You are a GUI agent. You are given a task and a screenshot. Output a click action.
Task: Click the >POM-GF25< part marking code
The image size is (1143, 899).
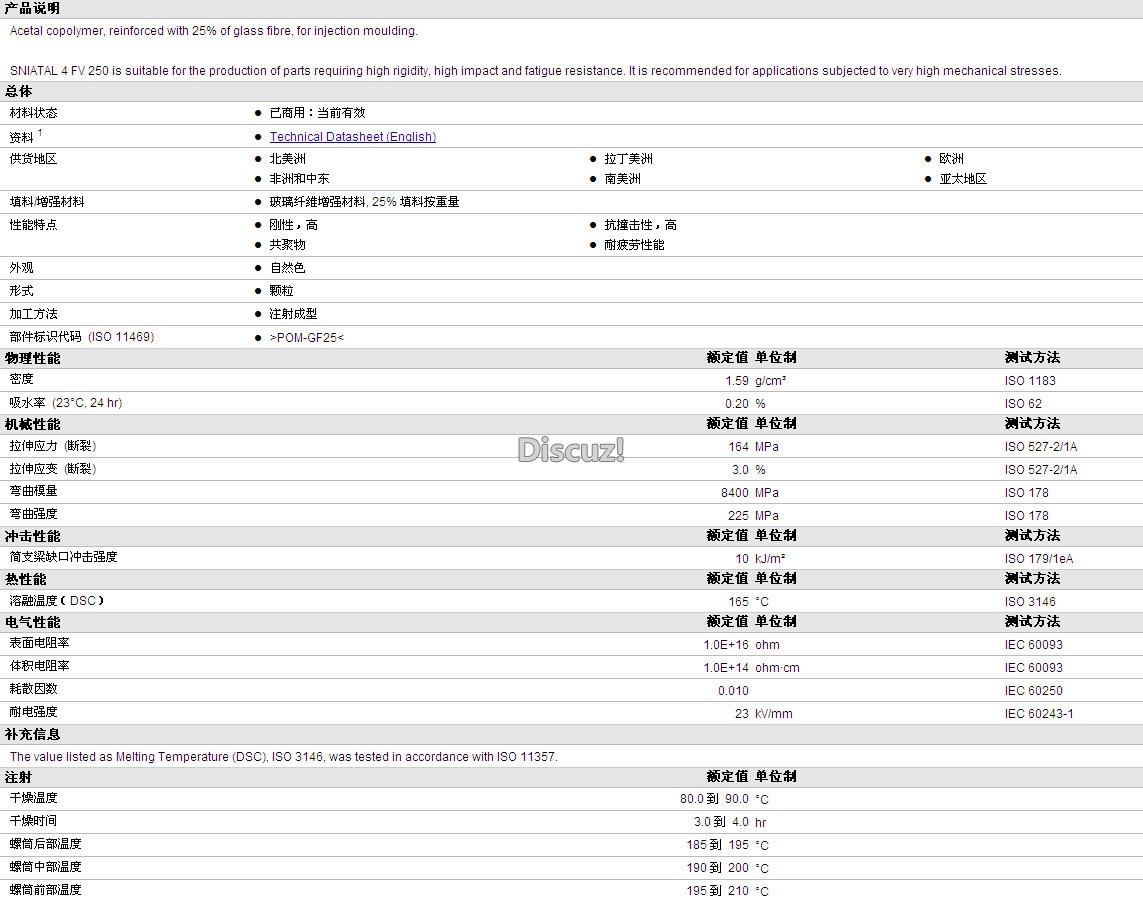(x=307, y=338)
